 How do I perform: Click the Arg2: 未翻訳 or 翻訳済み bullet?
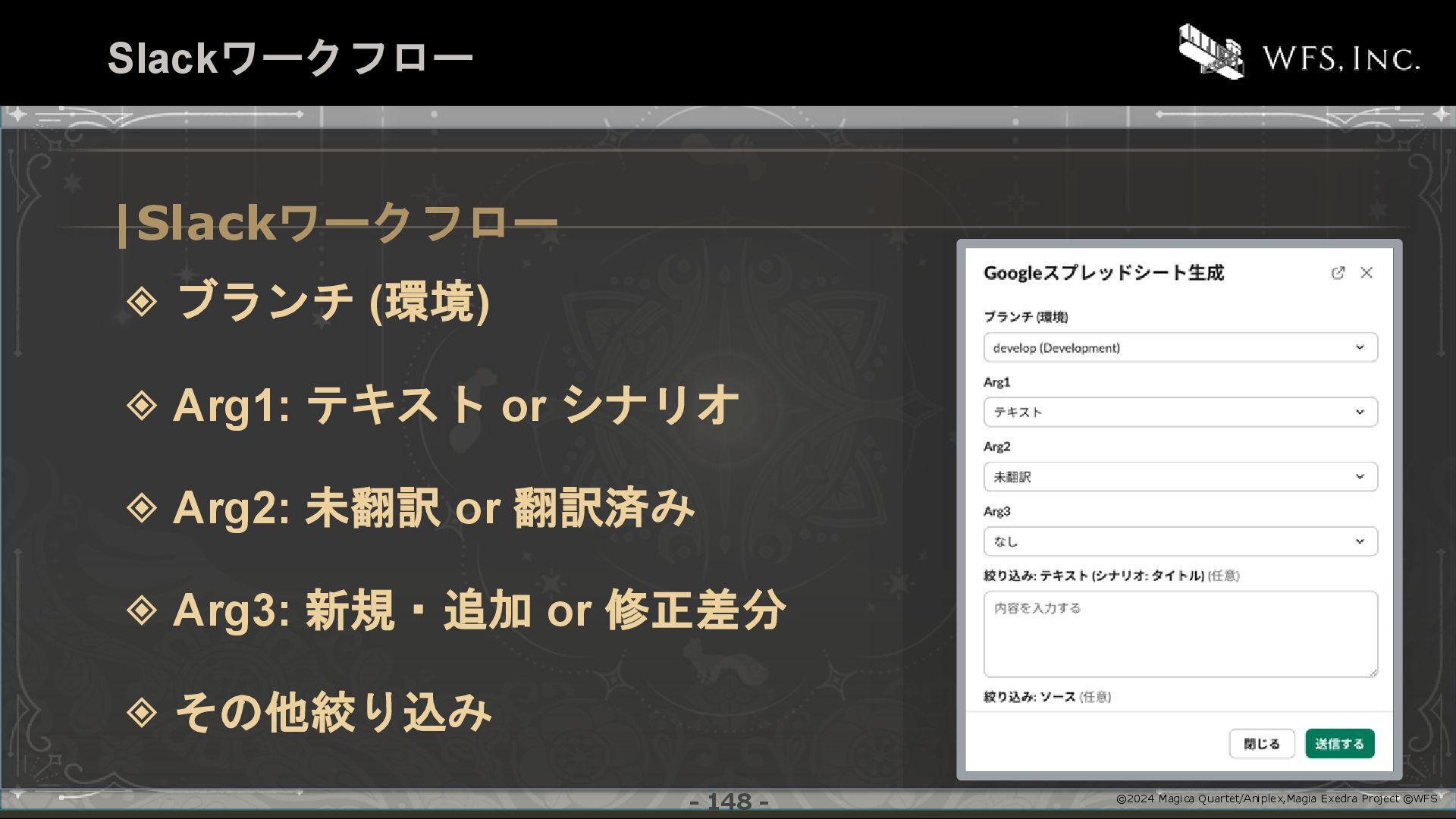pyautogui.click(x=434, y=507)
